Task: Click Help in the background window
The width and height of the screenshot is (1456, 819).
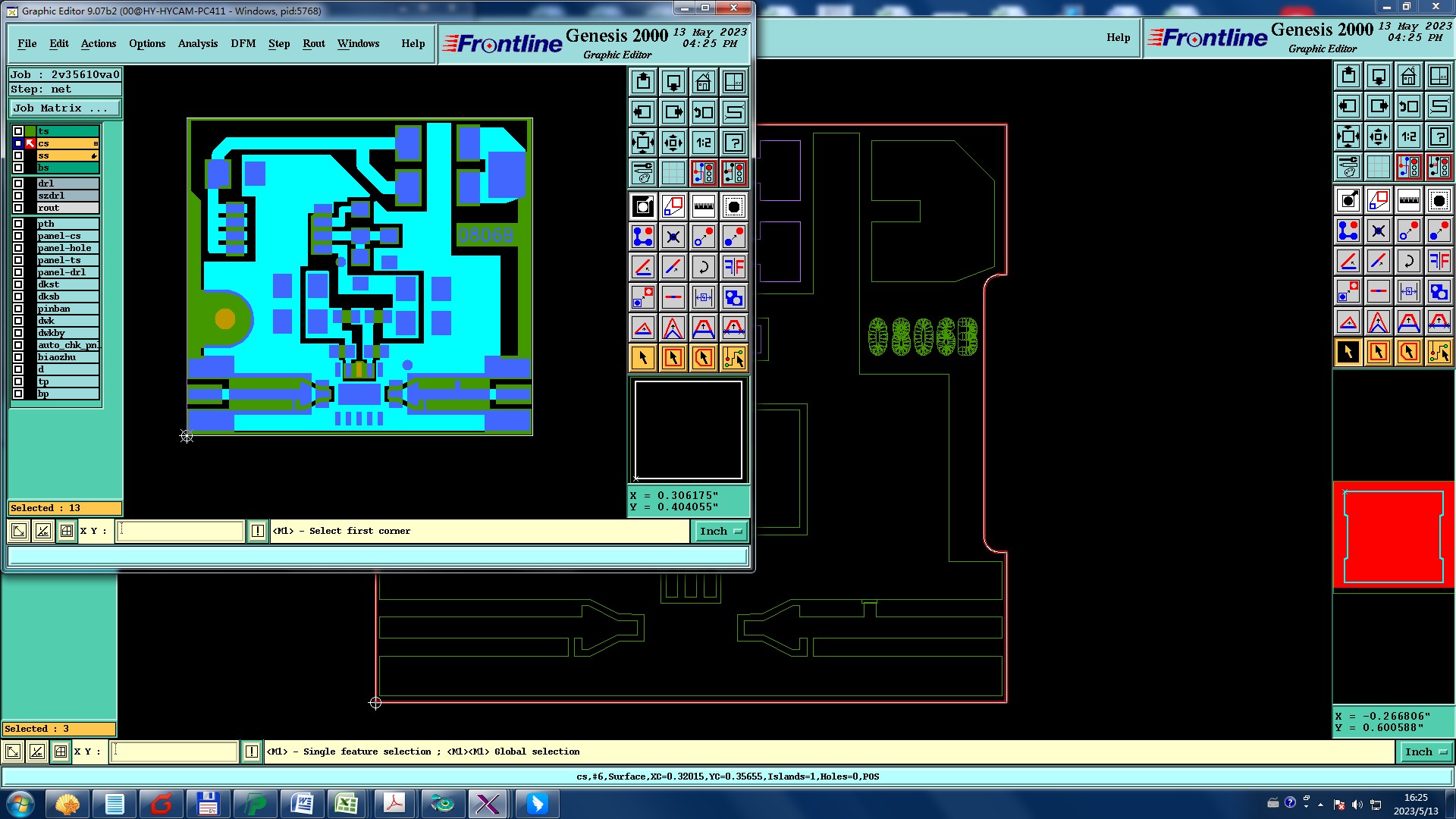Action: pyautogui.click(x=1118, y=37)
